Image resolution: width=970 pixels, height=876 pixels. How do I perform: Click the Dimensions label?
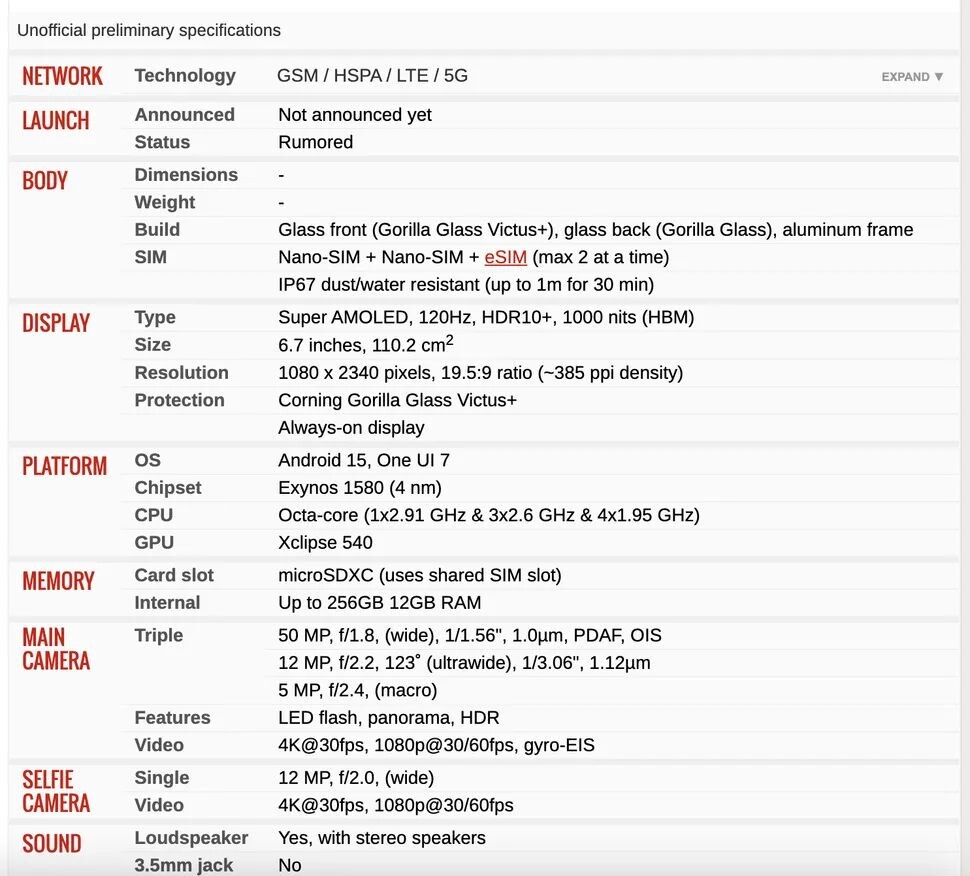pos(186,175)
